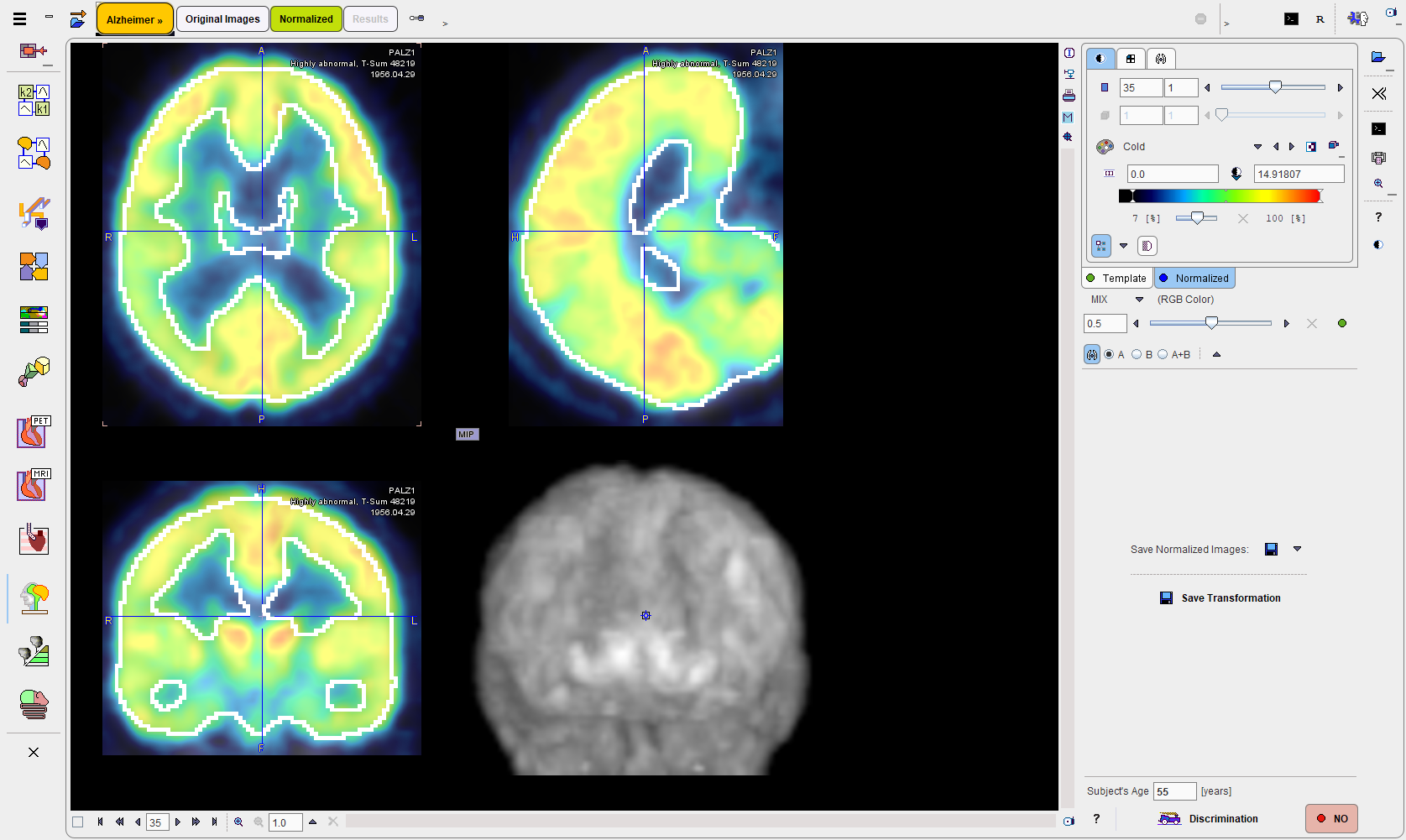Click the zoom magnifier icon in right sidebar
This screenshot has height=840, width=1406.
tap(1378, 183)
